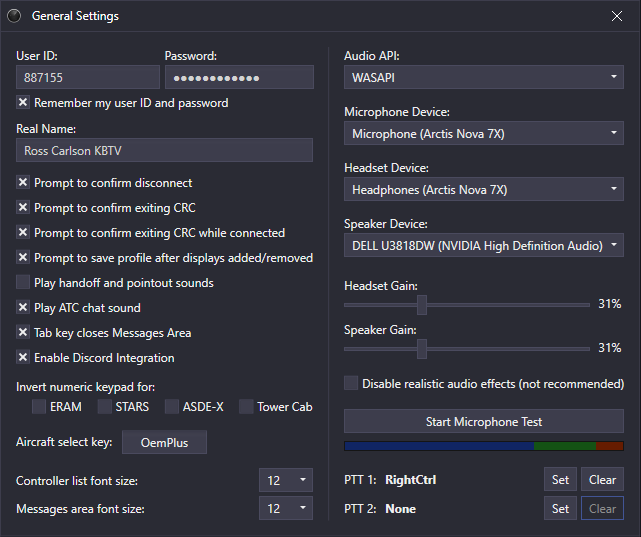Check ERAM invert numeric keypad box
The width and height of the screenshot is (641, 537).
(39, 407)
